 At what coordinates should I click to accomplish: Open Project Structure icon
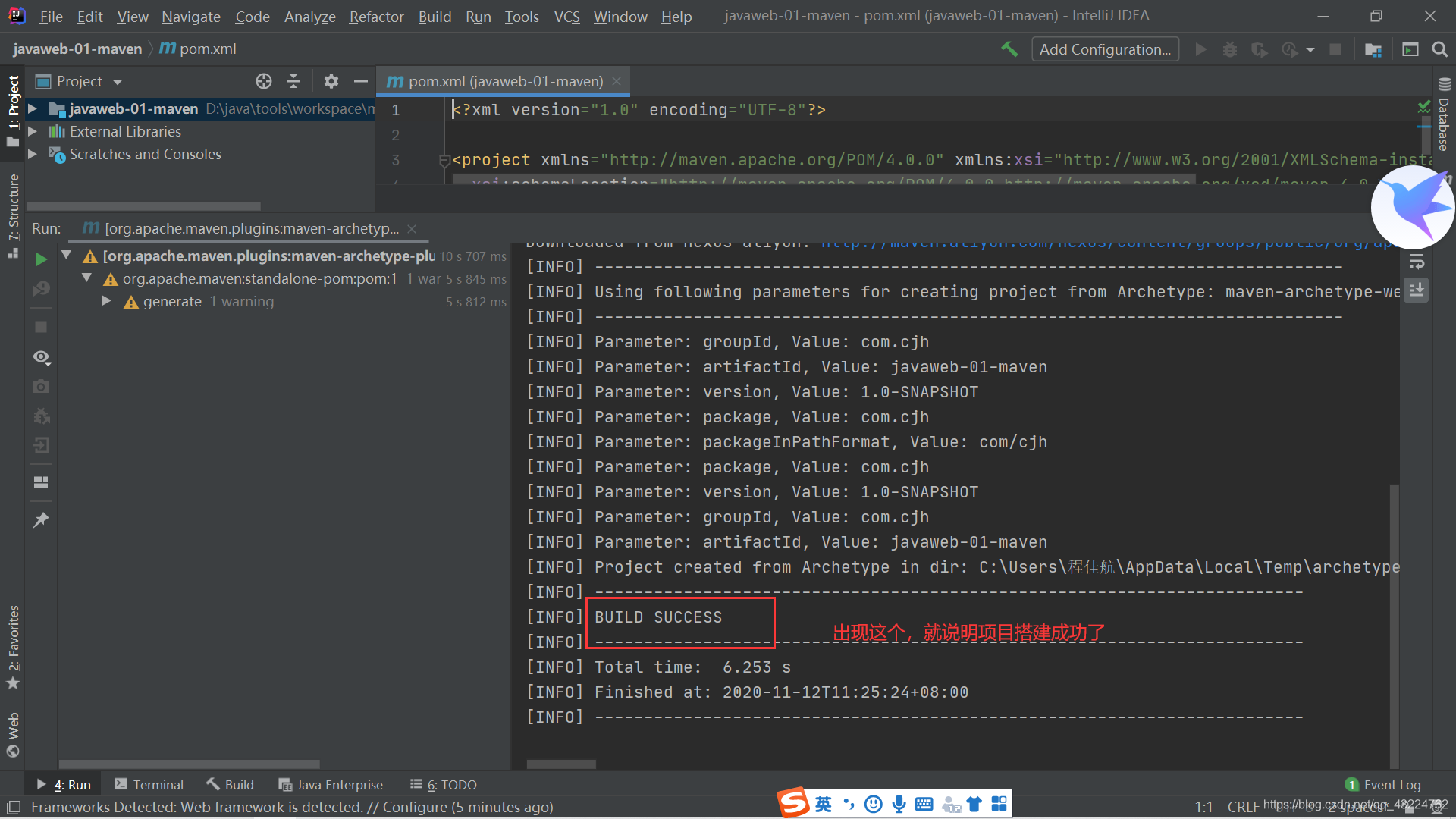click(x=1373, y=49)
